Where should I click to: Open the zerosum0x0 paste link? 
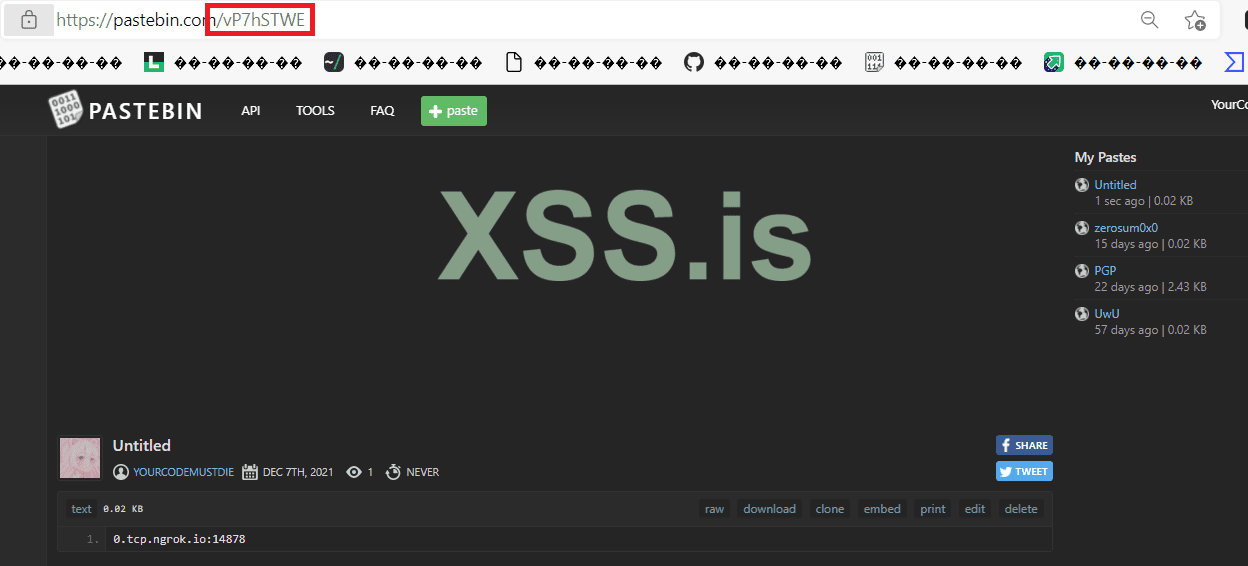point(1126,228)
